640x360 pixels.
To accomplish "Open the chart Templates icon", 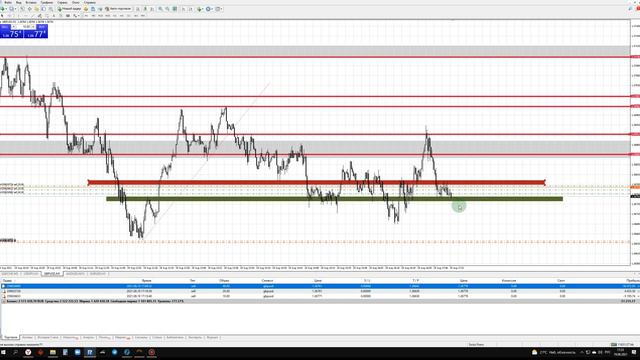I will tap(218, 9).
